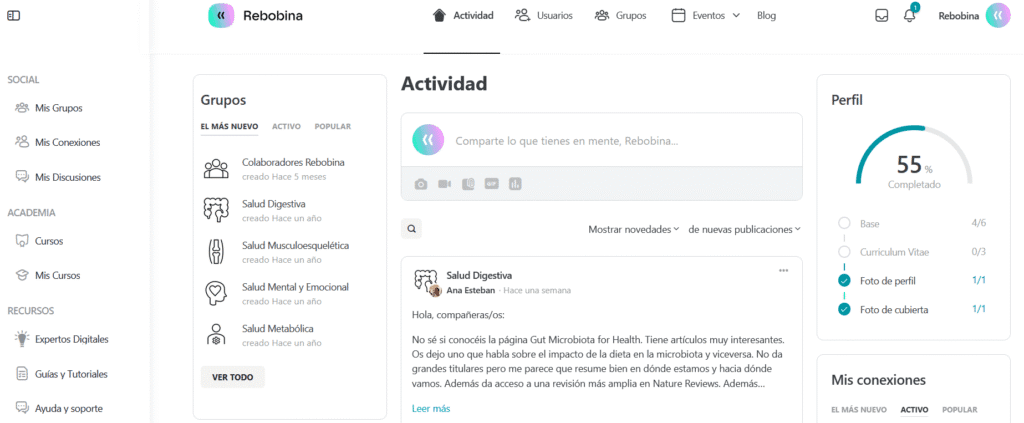Open the Mostrar novedades filter dropdown

[633, 229]
